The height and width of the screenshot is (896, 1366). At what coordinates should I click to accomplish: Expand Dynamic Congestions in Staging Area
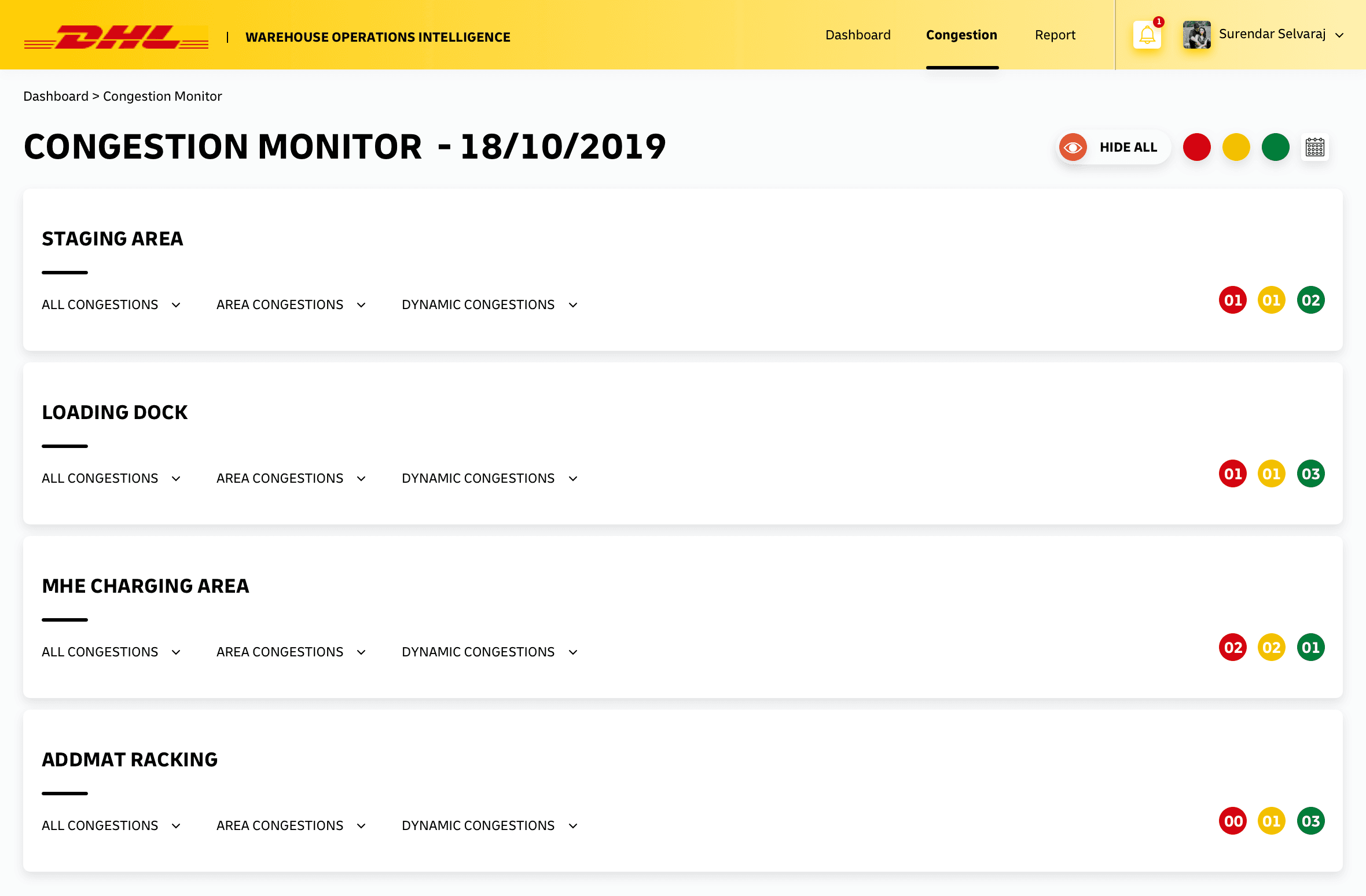point(490,304)
